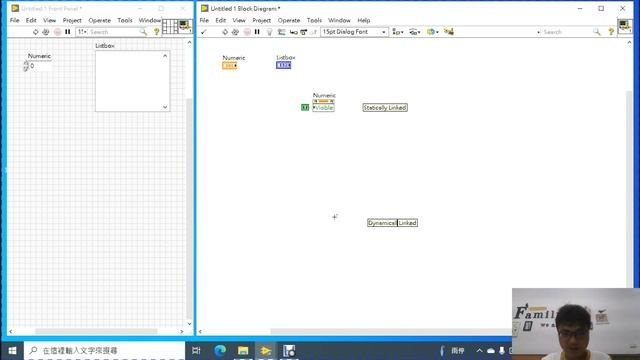
Task: Open Task View on taskbar
Action: (196, 351)
